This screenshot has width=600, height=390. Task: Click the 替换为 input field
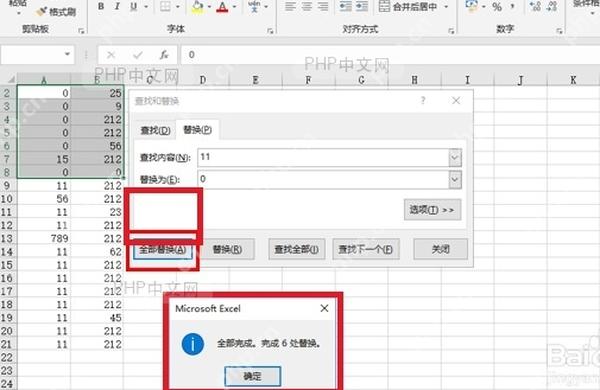coord(323,179)
